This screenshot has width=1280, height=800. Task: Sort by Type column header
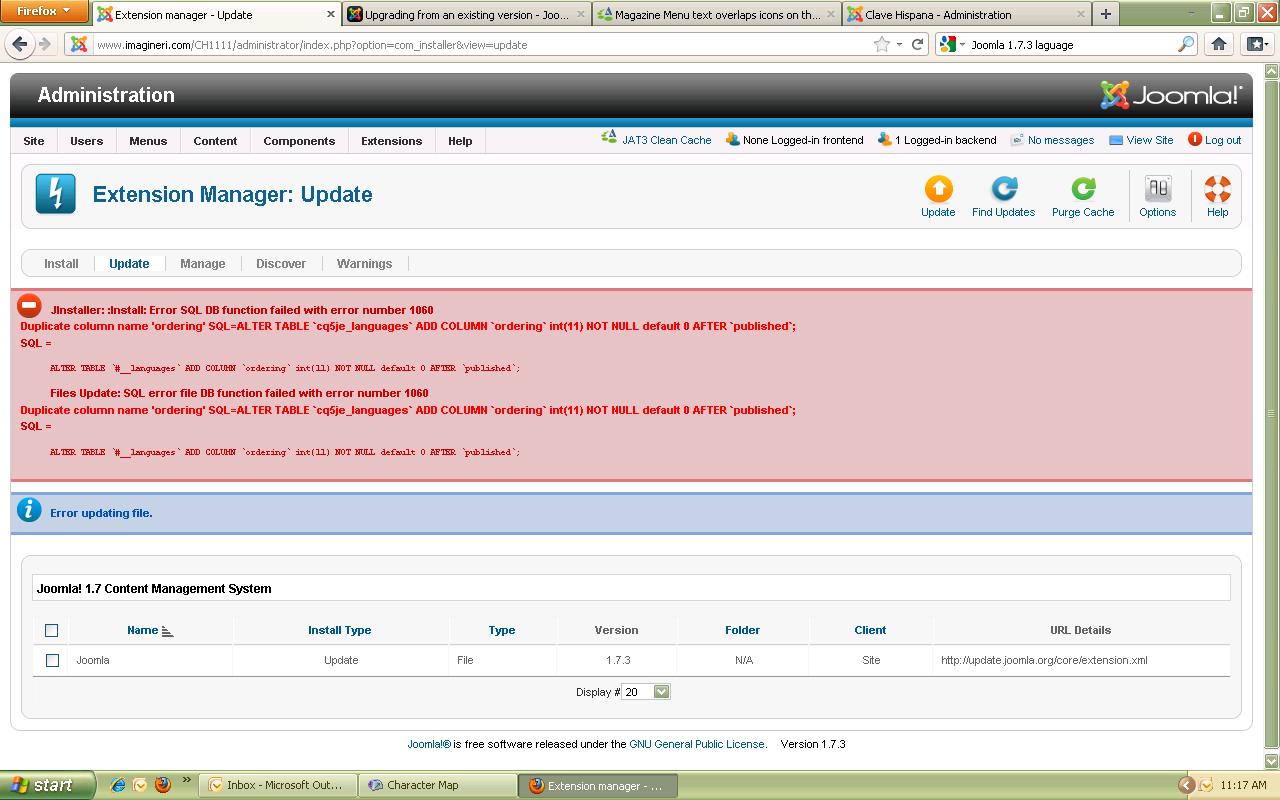click(502, 630)
